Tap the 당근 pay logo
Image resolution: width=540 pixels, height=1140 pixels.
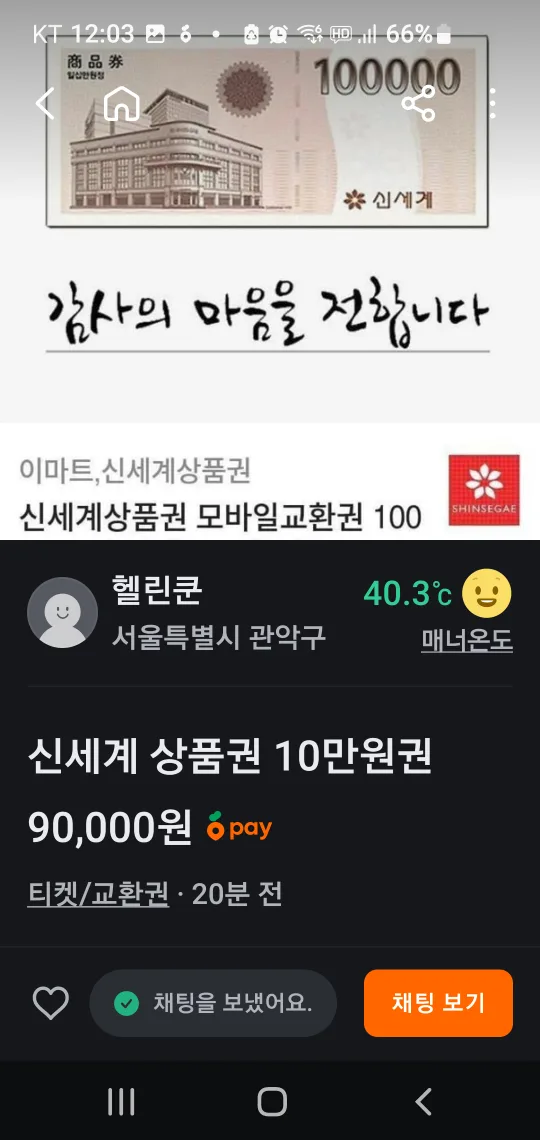[x=239, y=827]
